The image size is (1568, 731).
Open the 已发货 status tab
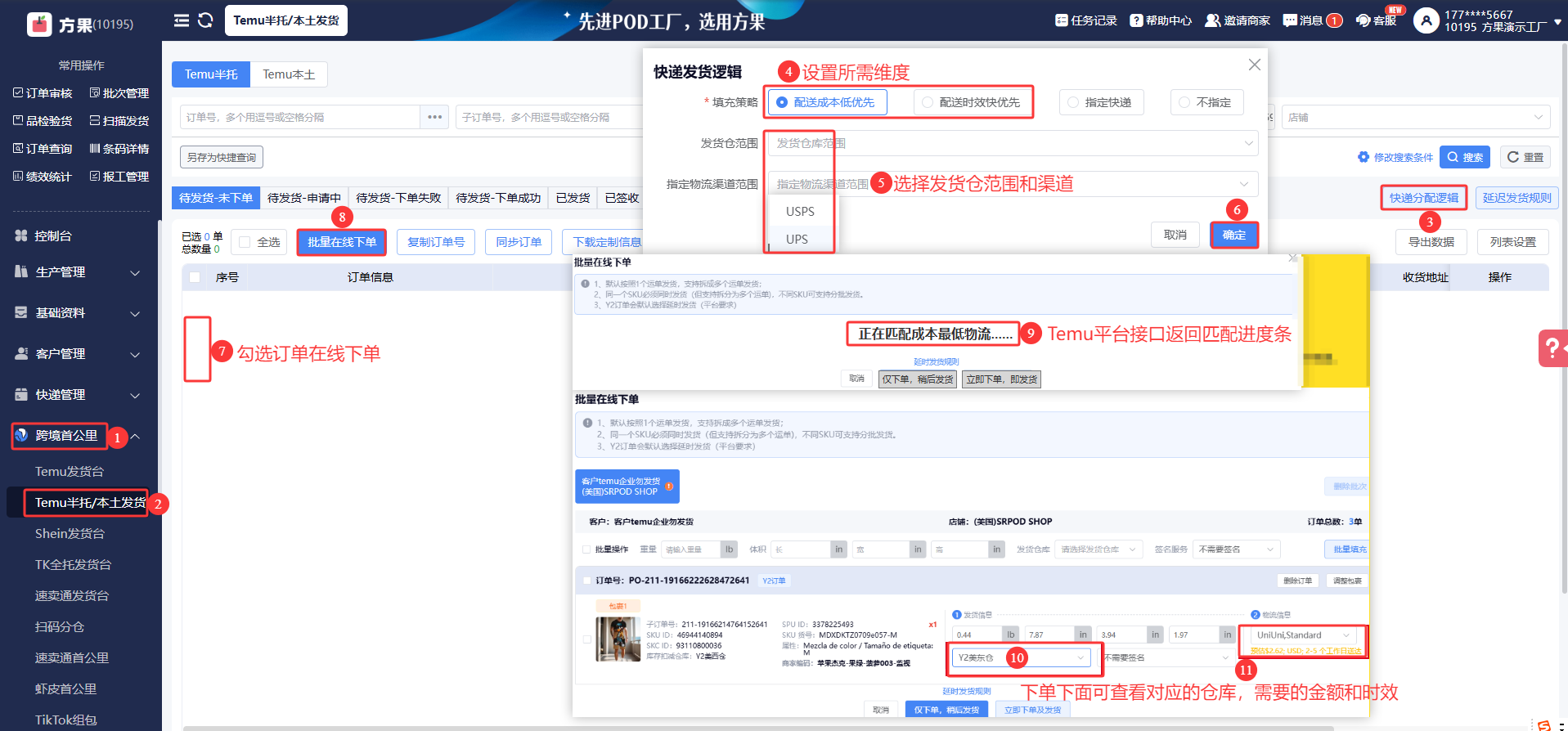pos(573,198)
